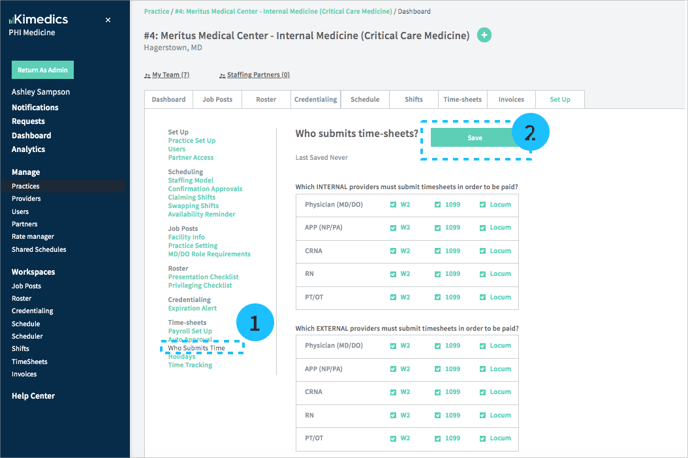Click Return As Admin button
Image resolution: width=688 pixels, height=458 pixels.
tap(42, 70)
